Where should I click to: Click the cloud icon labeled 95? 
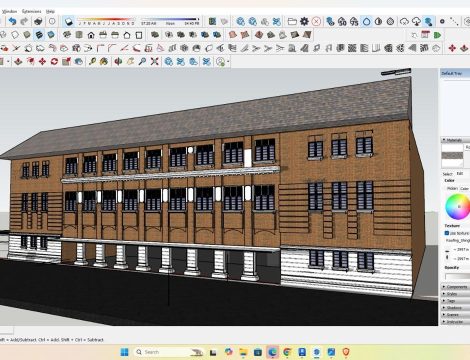(x=354, y=22)
